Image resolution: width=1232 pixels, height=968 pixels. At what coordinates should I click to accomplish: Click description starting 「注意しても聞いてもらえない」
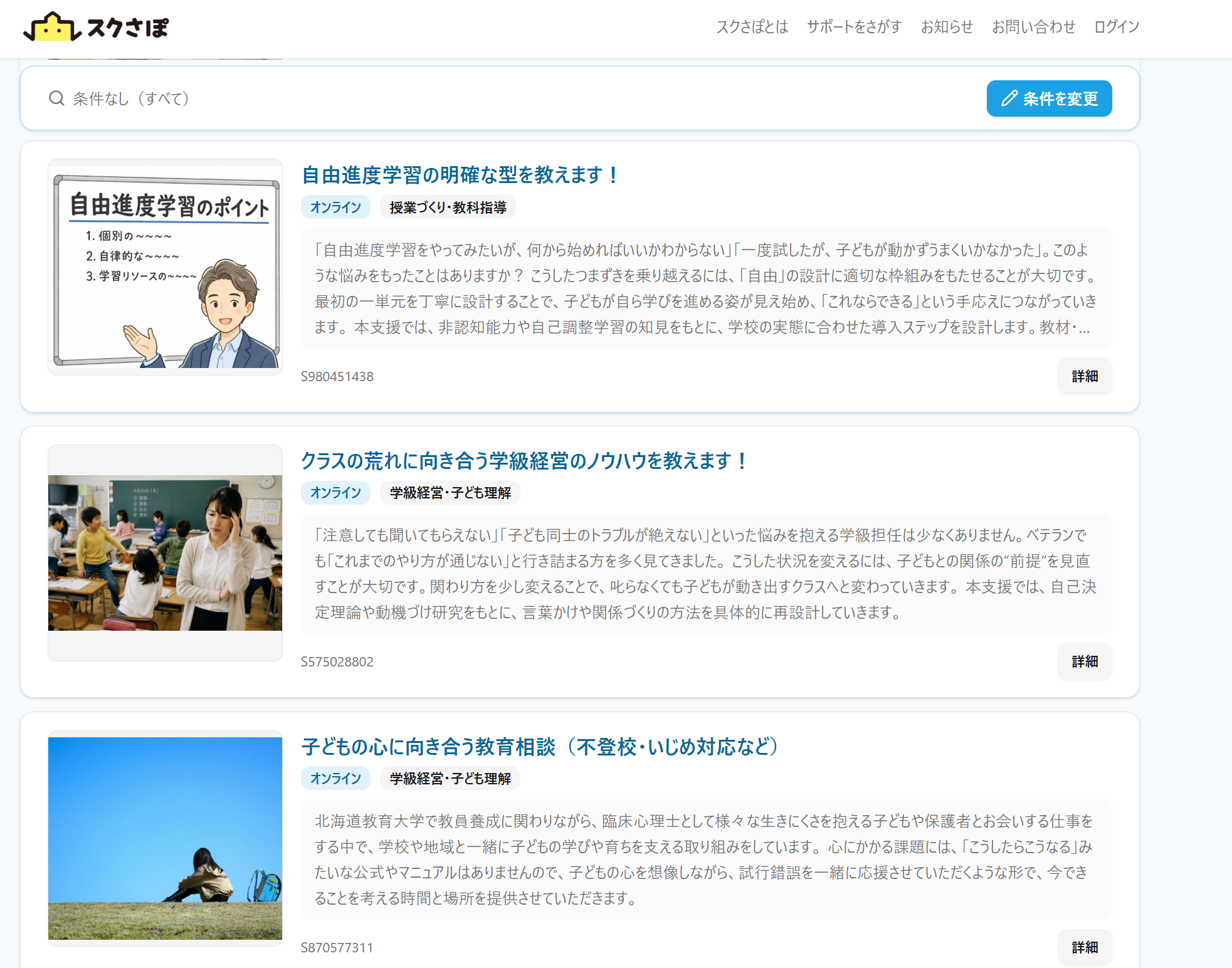[706, 574]
